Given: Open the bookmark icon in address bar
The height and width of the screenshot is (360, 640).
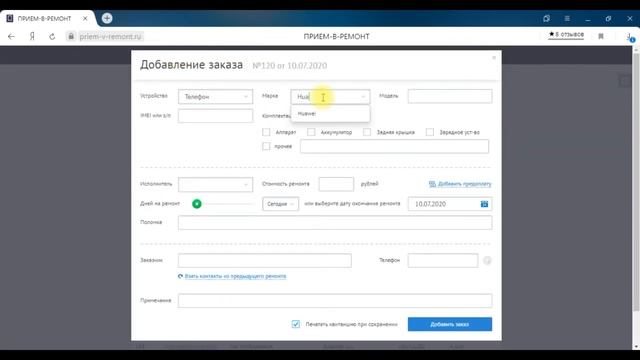Looking at the screenshot, I should [x=601, y=36].
